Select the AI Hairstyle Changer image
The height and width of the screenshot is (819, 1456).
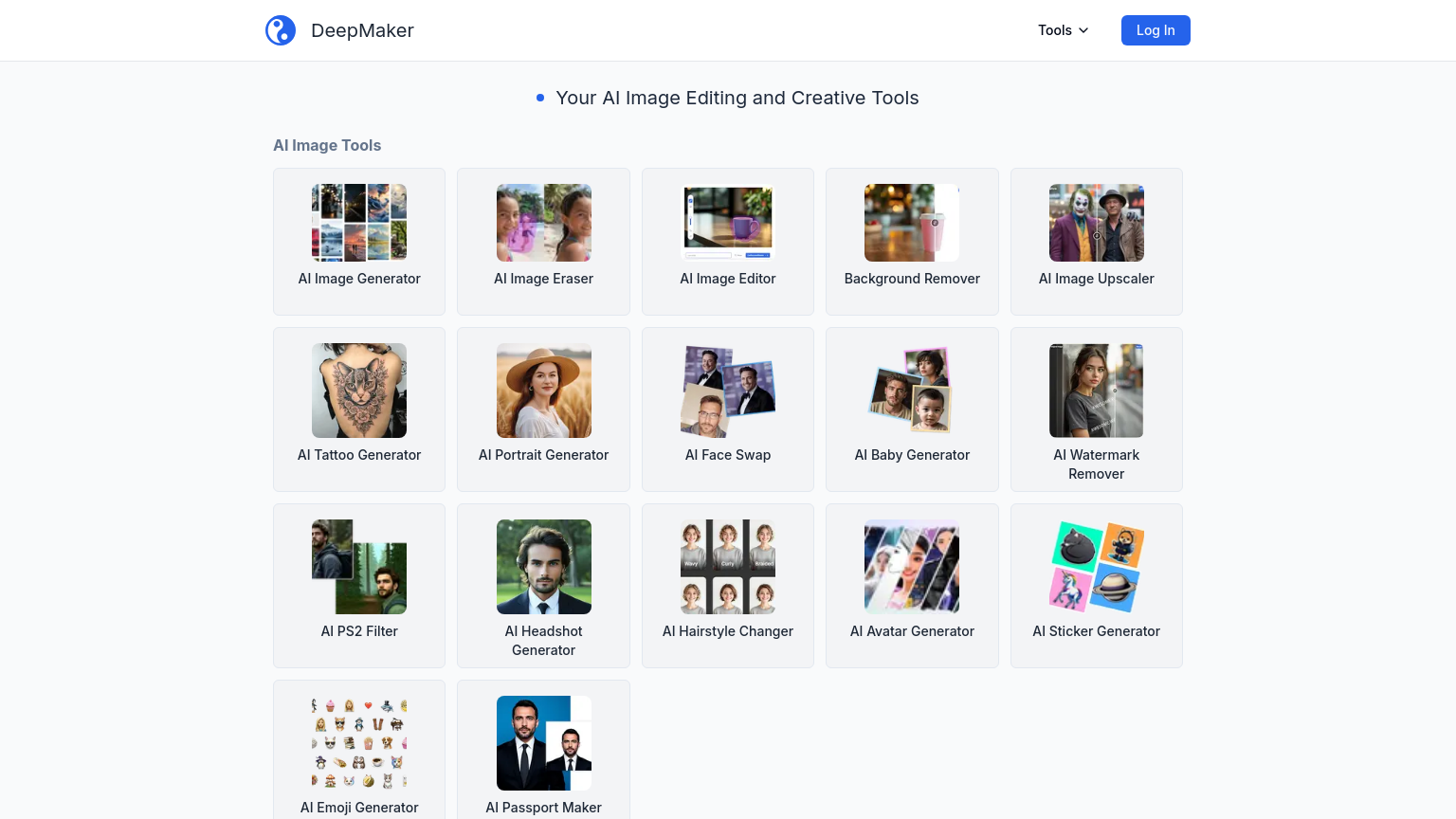tap(728, 567)
